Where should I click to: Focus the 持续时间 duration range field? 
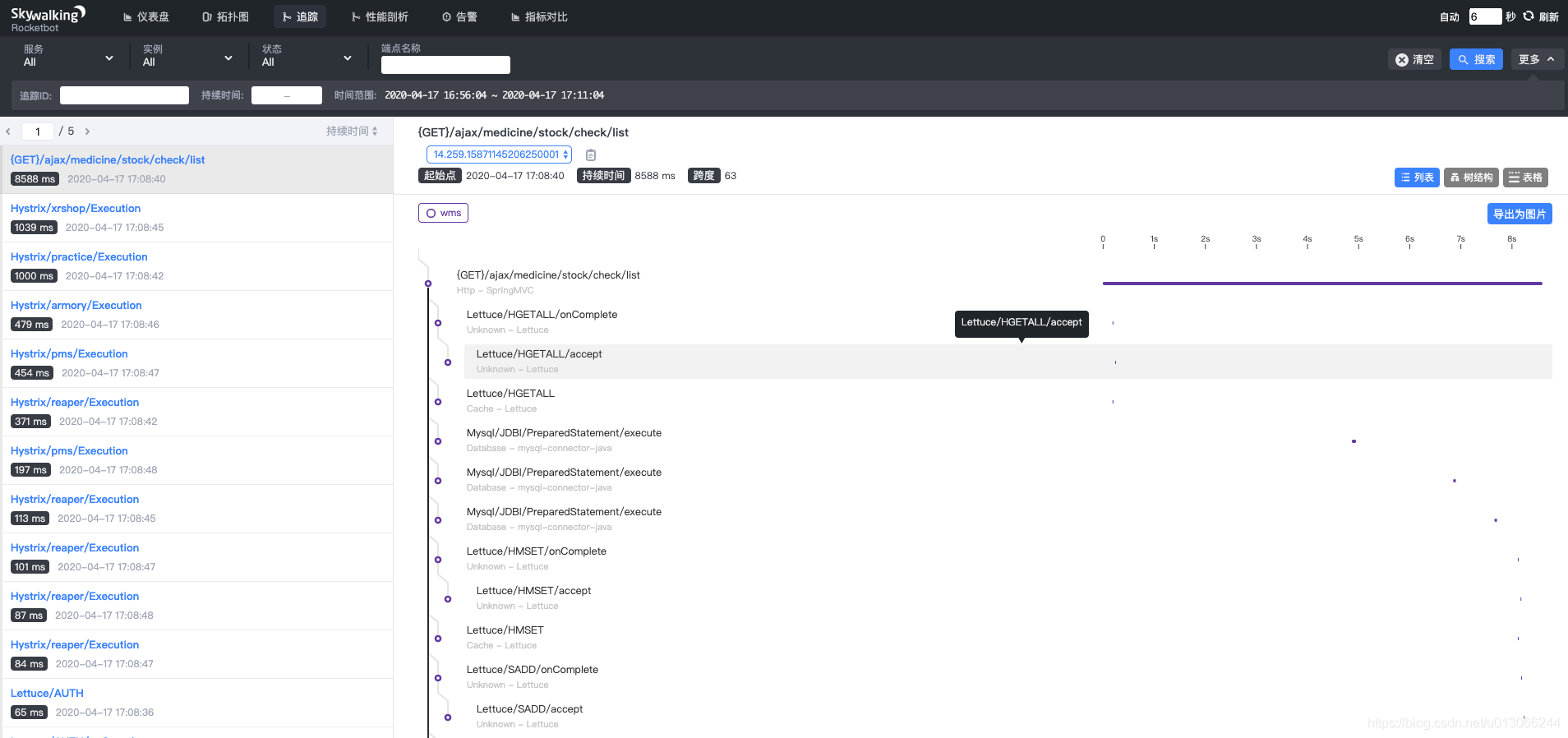286,95
